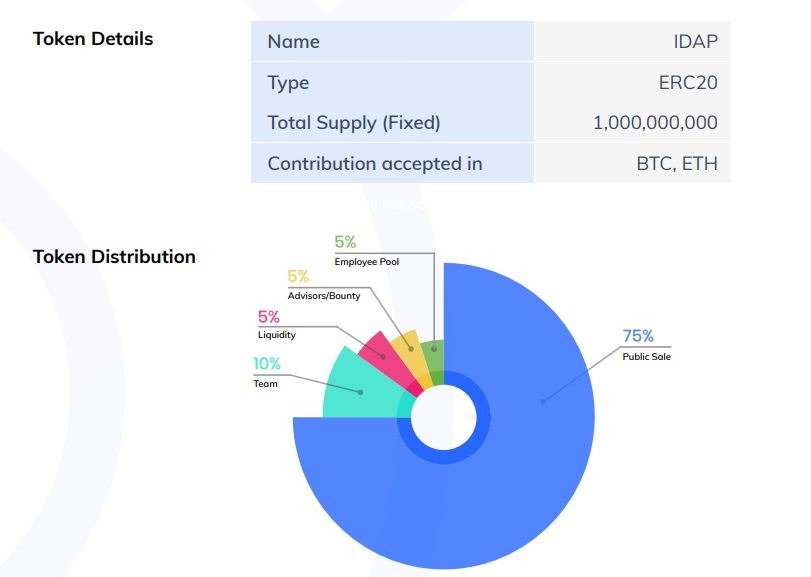The image size is (811, 577).
Task: Click the Total Supply (Fixed) label
Action: (x=354, y=123)
